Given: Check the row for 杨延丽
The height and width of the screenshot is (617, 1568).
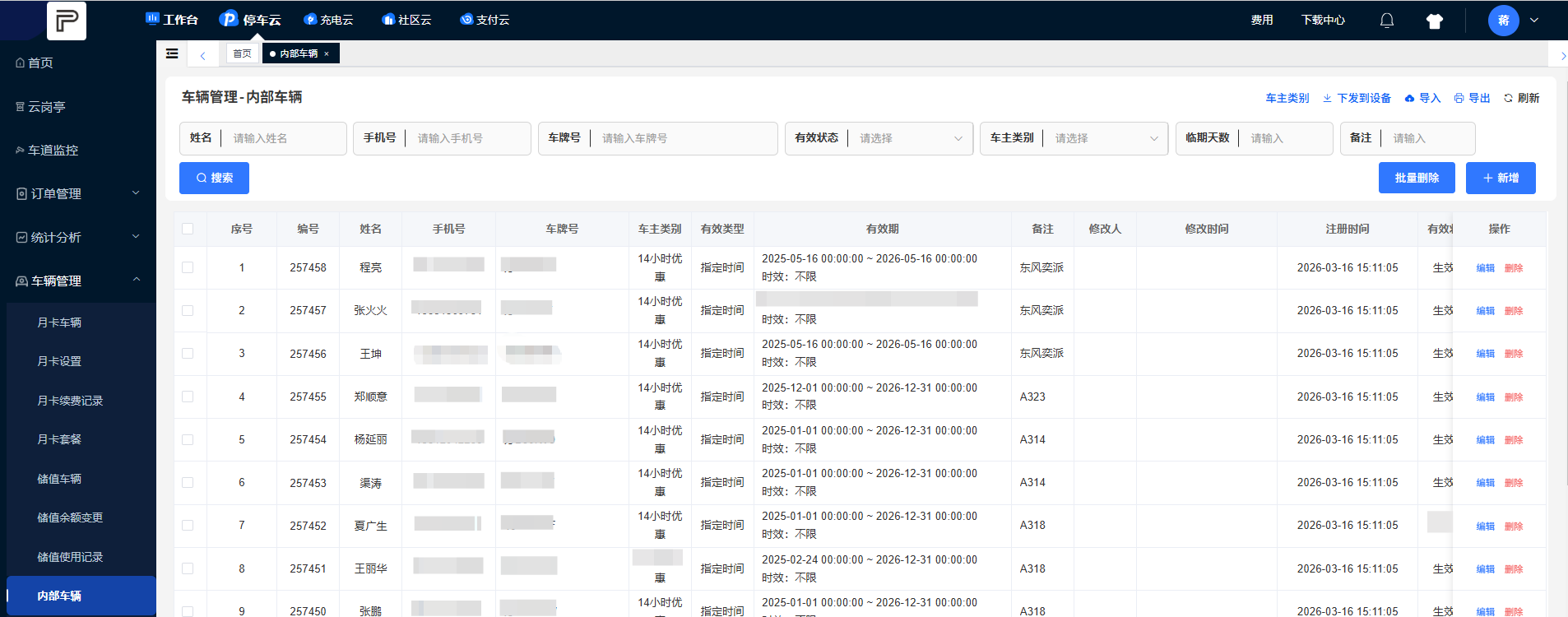Looking at the screenshot, I should pyautogui.click(x=188, y=439).
